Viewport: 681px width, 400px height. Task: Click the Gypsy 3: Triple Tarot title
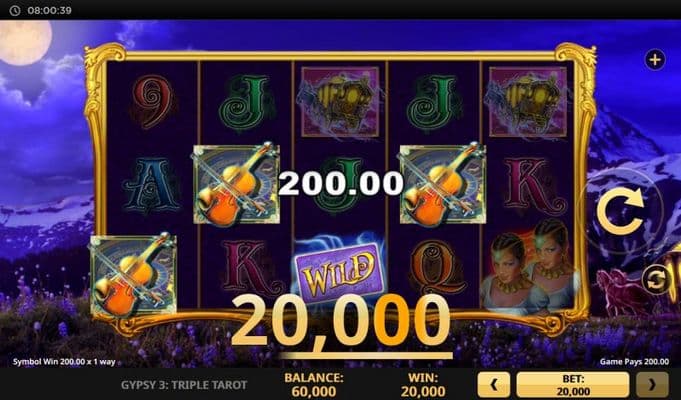coord(184,385)
